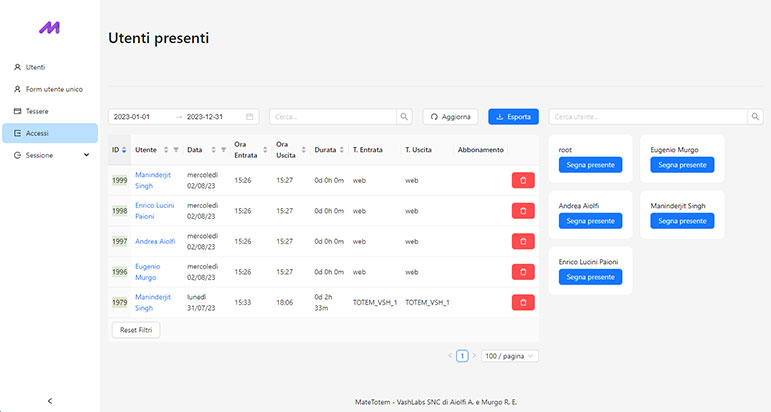The image size is (771, 412).
Task: Collapse the sidebar with bottom chevron
Action: (50, 400)
